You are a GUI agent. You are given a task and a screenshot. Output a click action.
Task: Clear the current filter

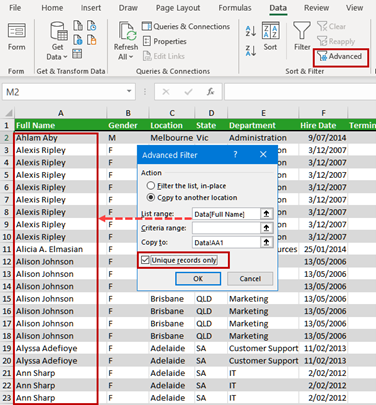pyautogui.click(x=332, y=26)
